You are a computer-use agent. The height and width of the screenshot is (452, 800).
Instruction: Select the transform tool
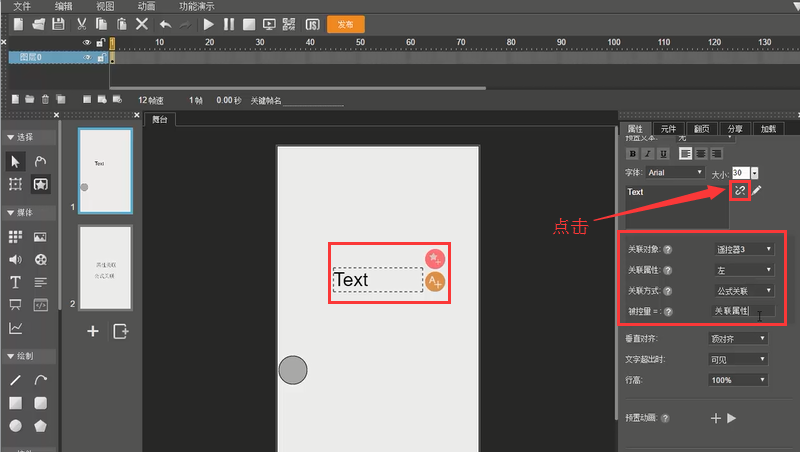click(x=15, y=184)
